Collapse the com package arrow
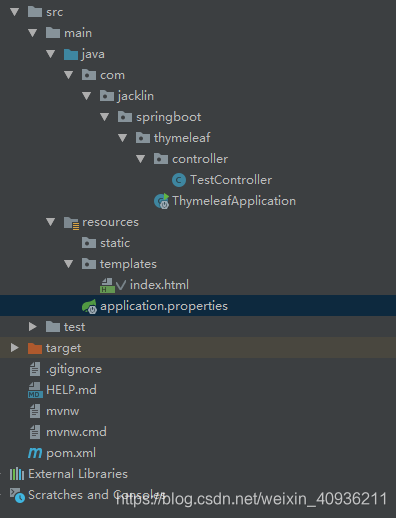The width and height of the screenshot is (396, 518). click(69, 75)
